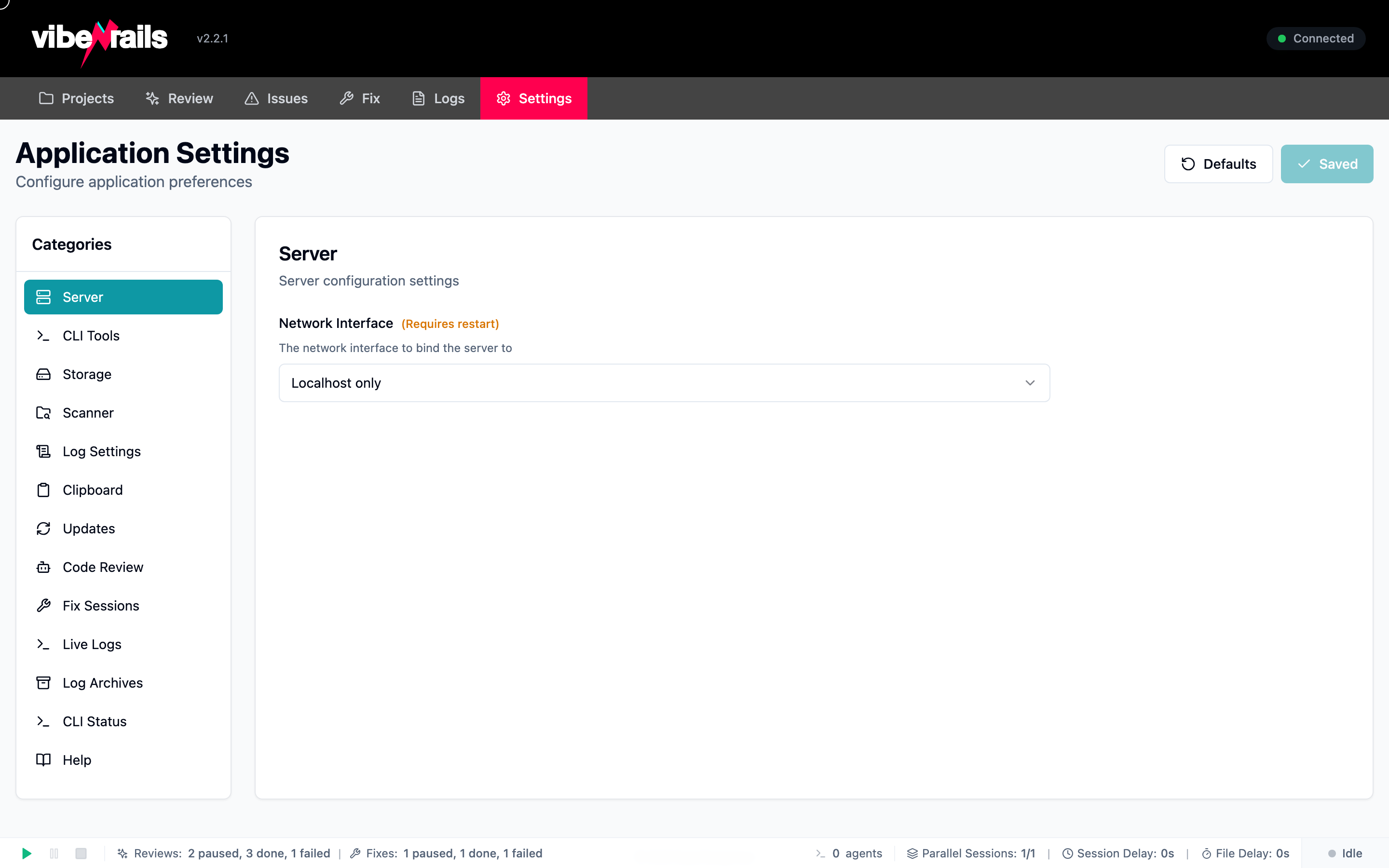Click the Saved button

click(1326, 163)
